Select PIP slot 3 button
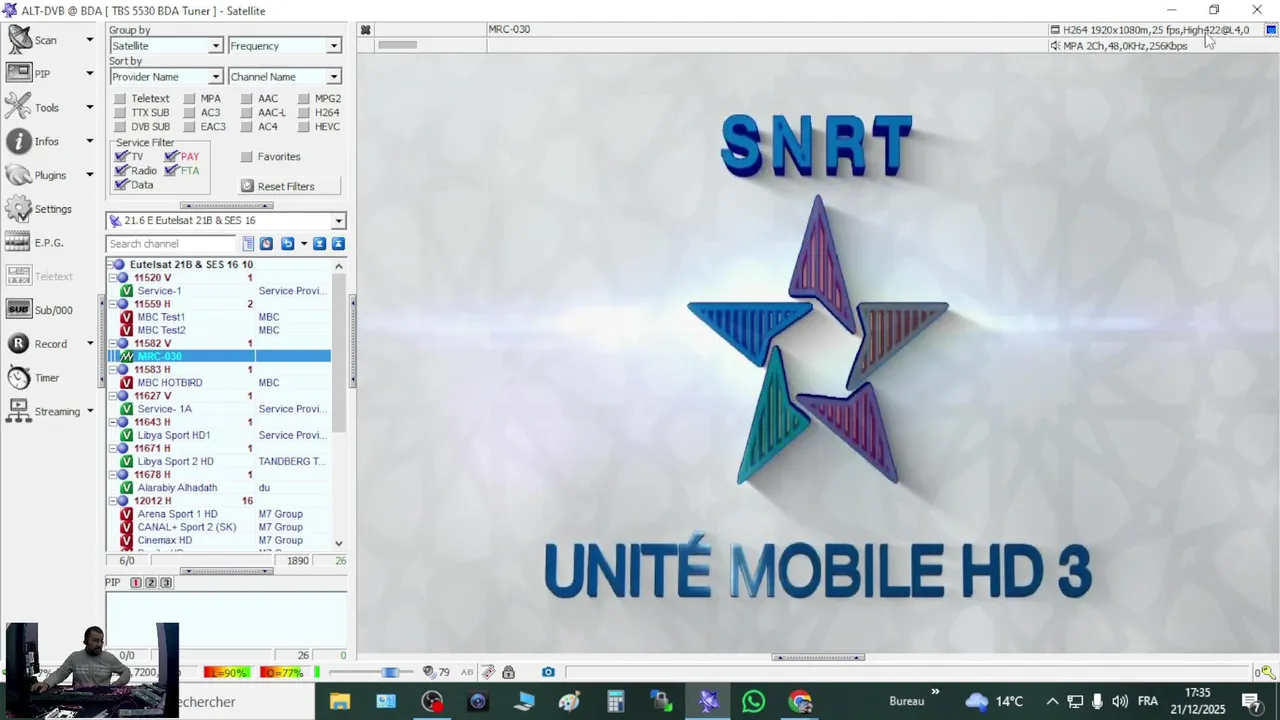Screen dimensions: 1280x720 (x=166, y=583)
